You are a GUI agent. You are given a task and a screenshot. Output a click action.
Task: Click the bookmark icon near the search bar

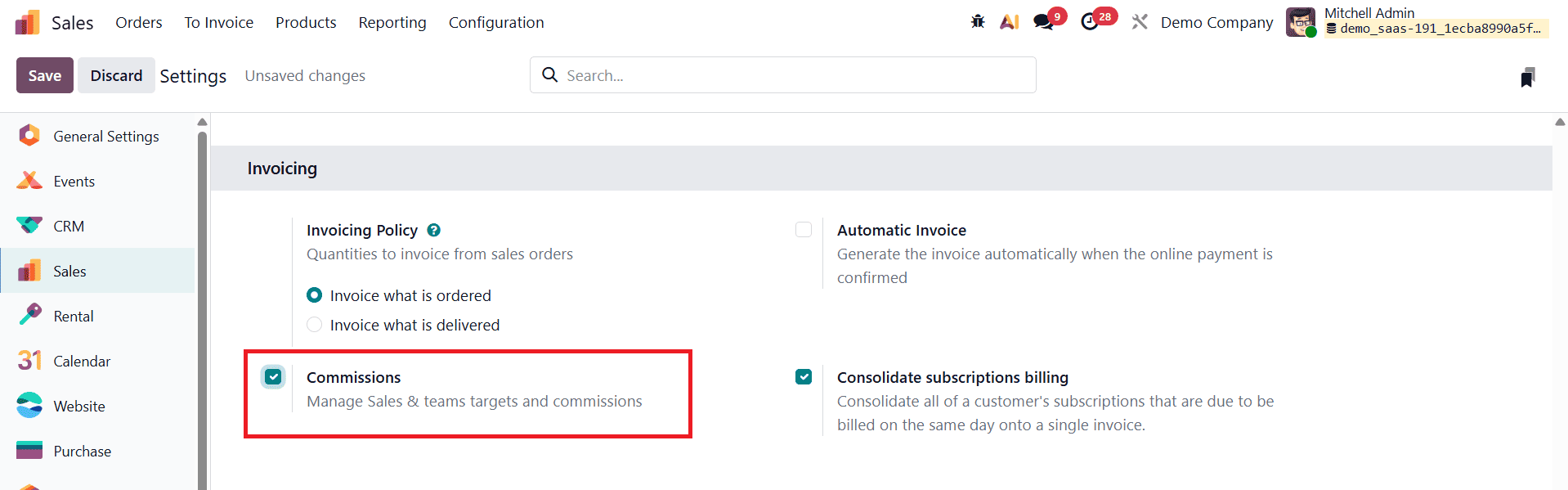1529,78
